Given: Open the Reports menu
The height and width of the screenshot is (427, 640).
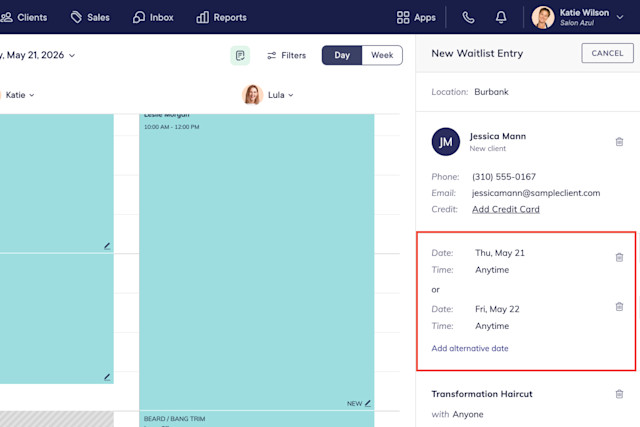Looking at the screenshot, I should click(x=221, y=17).
